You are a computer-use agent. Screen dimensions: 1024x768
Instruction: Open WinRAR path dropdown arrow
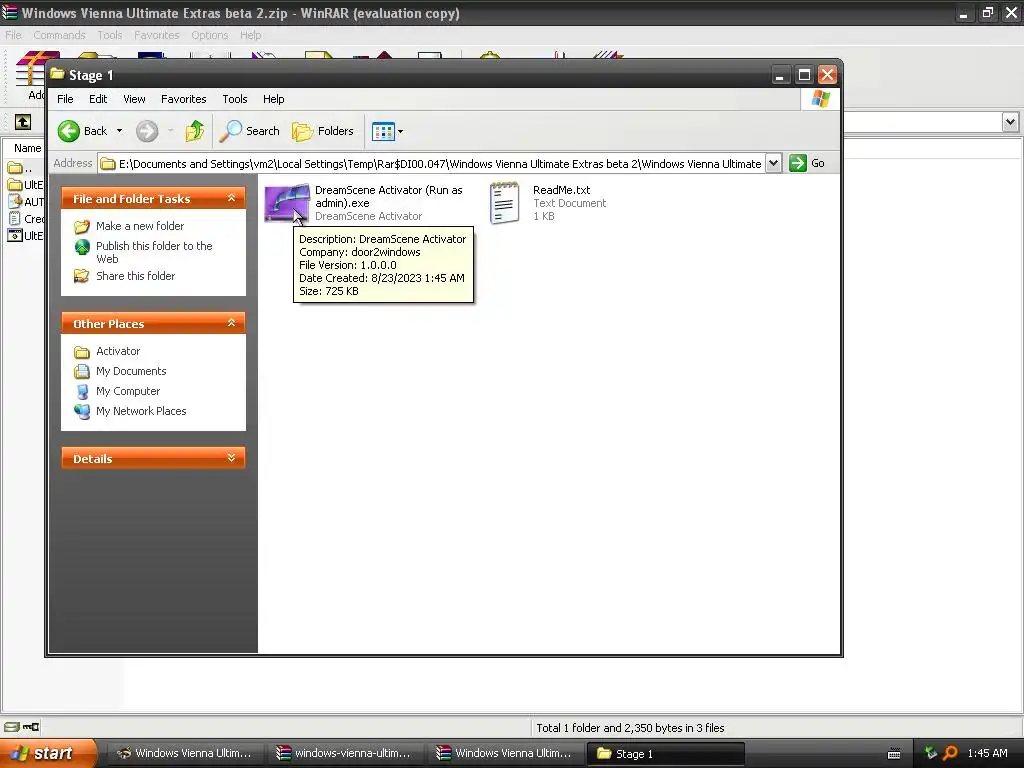[1010, 122]
